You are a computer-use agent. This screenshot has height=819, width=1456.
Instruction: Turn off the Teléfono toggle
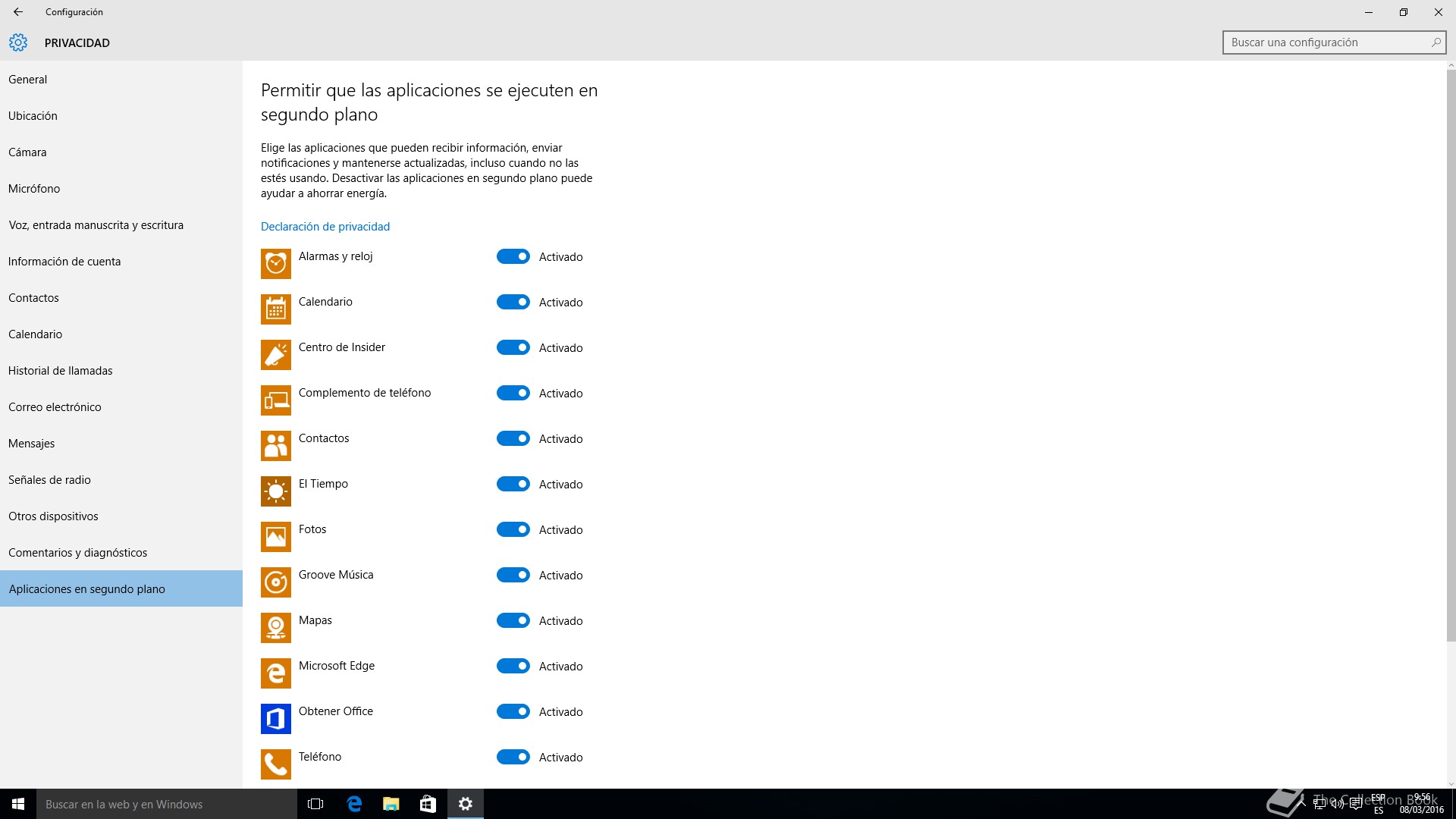click(513, 757)
